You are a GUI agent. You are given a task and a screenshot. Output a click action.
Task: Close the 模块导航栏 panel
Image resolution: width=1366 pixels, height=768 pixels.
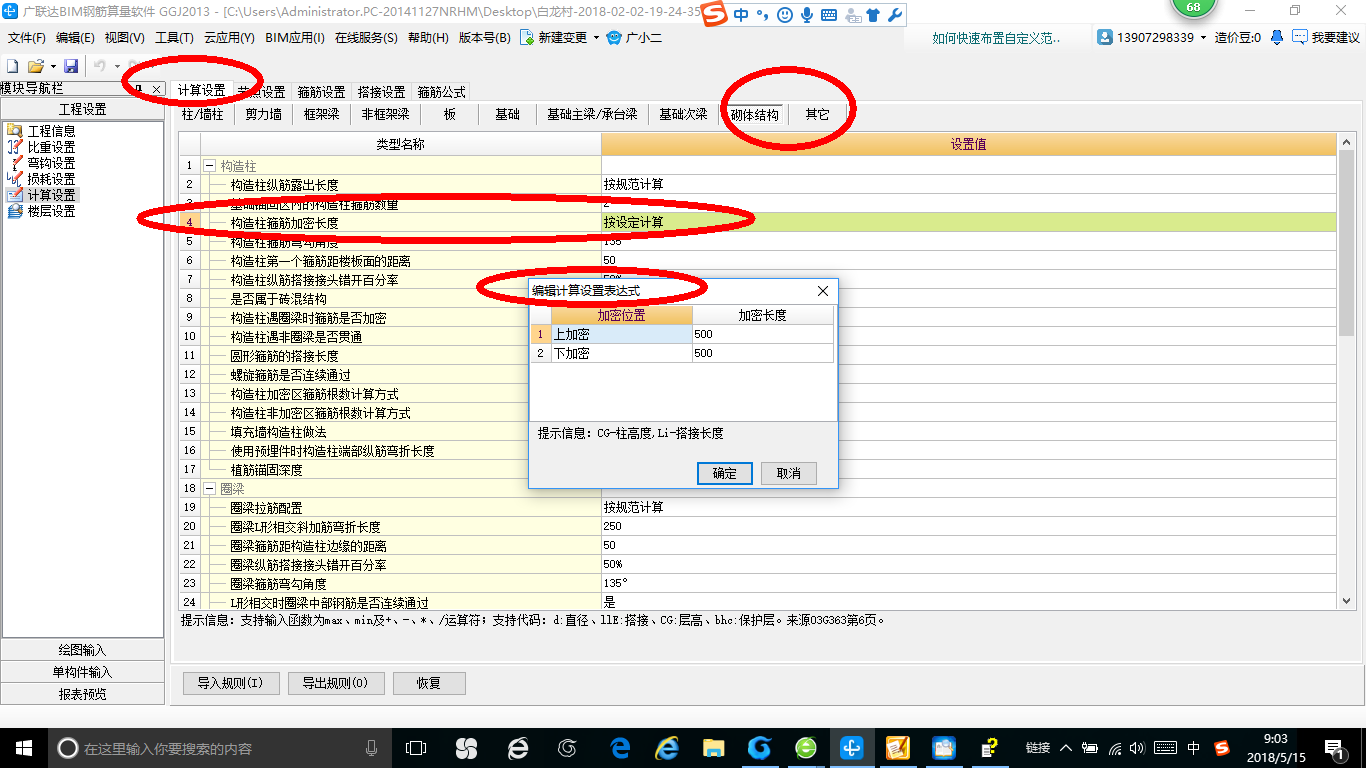click(x=157, y=90)
